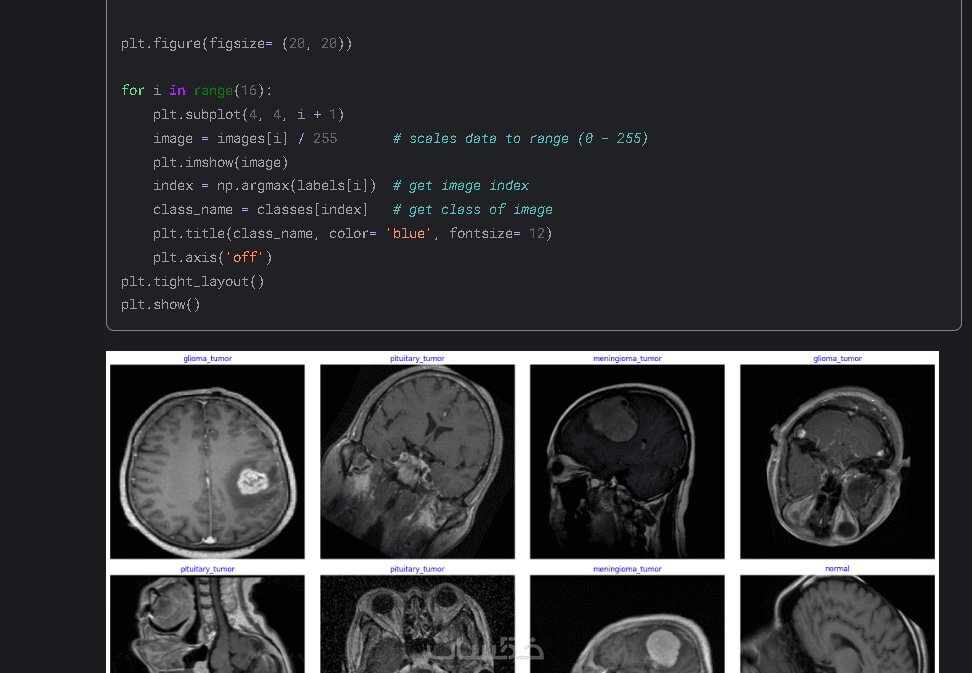The width and height of the screenshot is (972, 673).
Task: Click the glioma_tumor axial brain scan thumbnail with bright lesion
Action: [207, 462]
